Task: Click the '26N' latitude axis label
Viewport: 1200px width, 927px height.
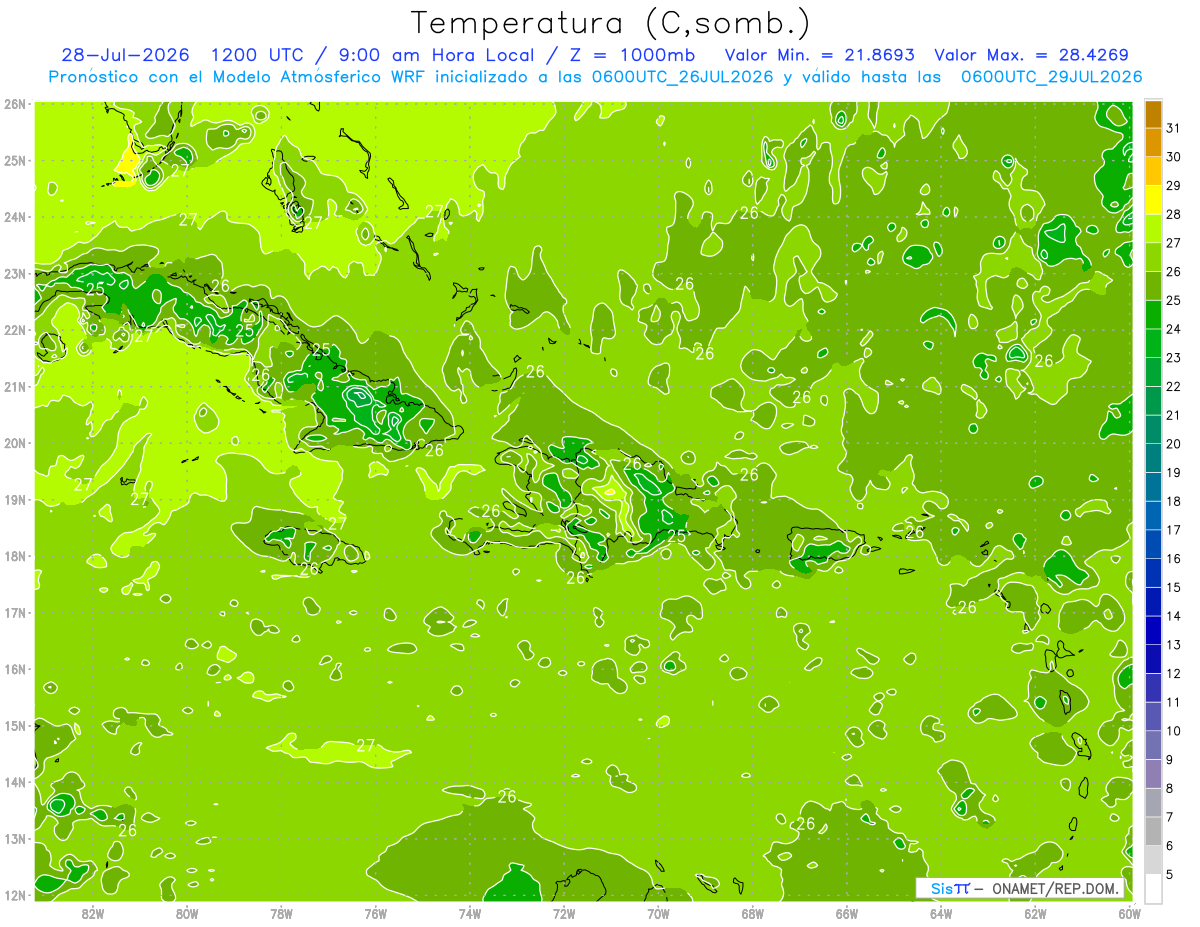Action: coord(16,104)
